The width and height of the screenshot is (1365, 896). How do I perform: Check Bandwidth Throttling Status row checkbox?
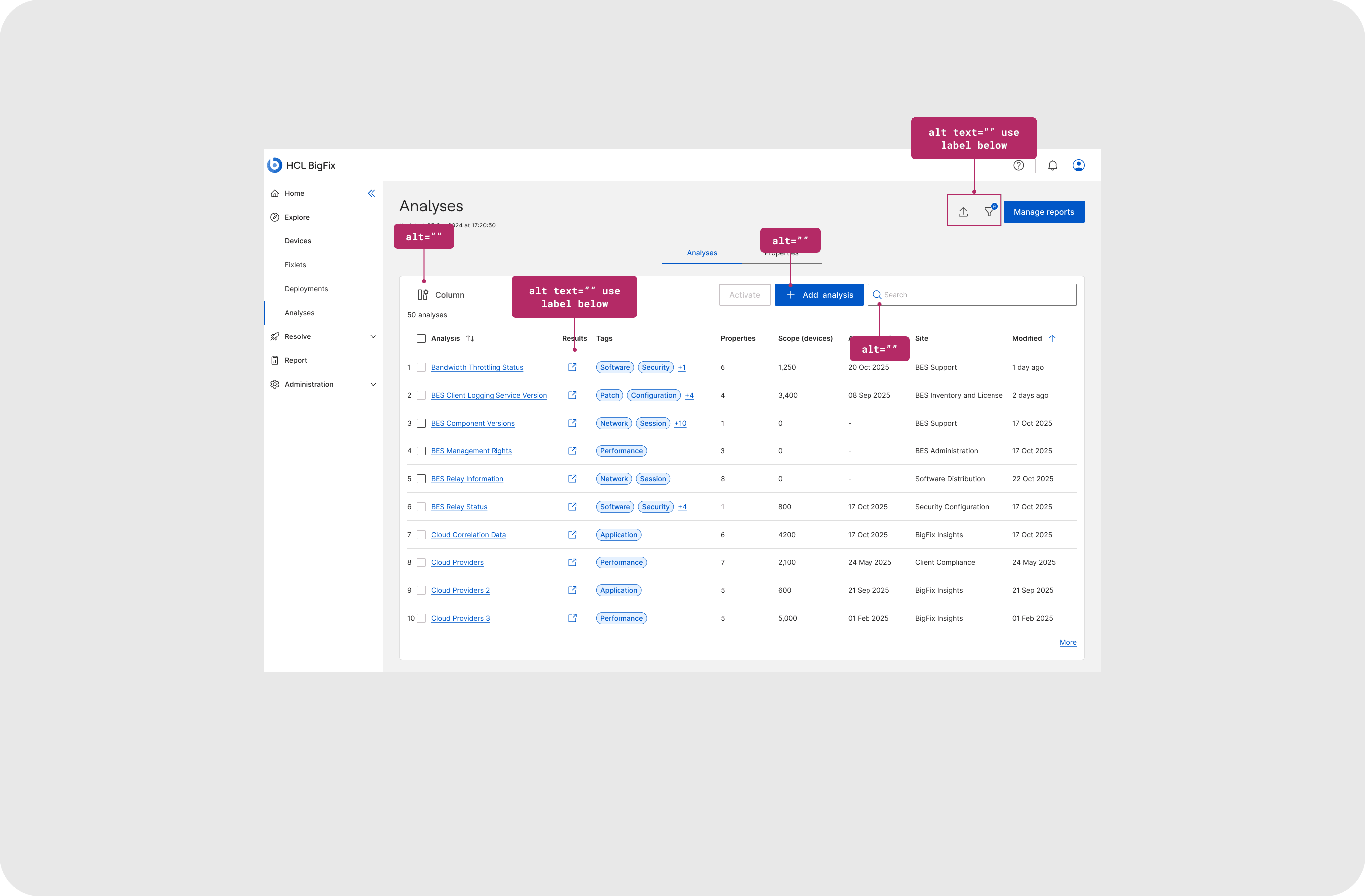[x=421, y=367]
